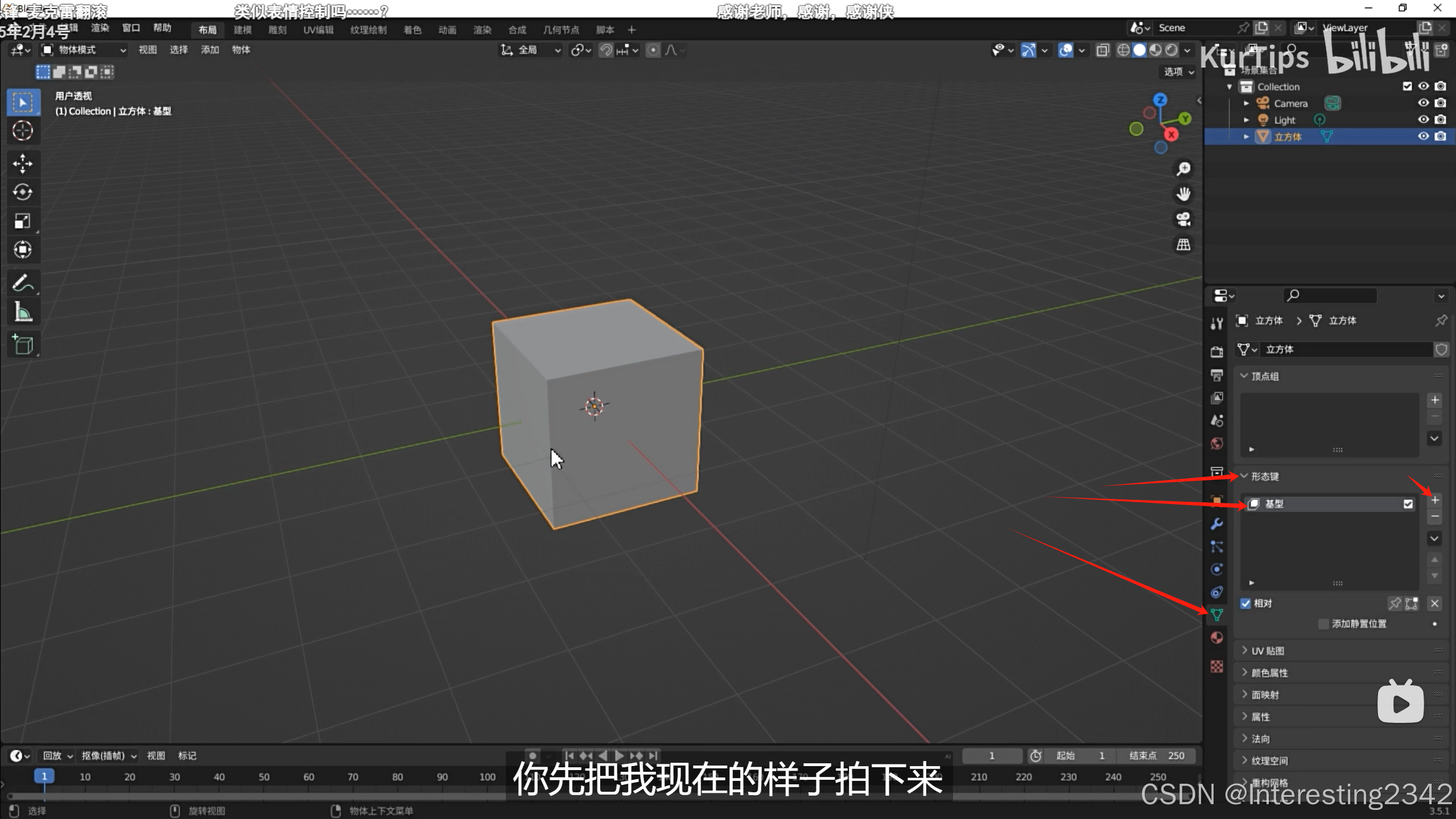The height and width of the screenshot is (819, 1456).
Task: Toggle camera view in viewport
Action: click(x=1183, y=220)
